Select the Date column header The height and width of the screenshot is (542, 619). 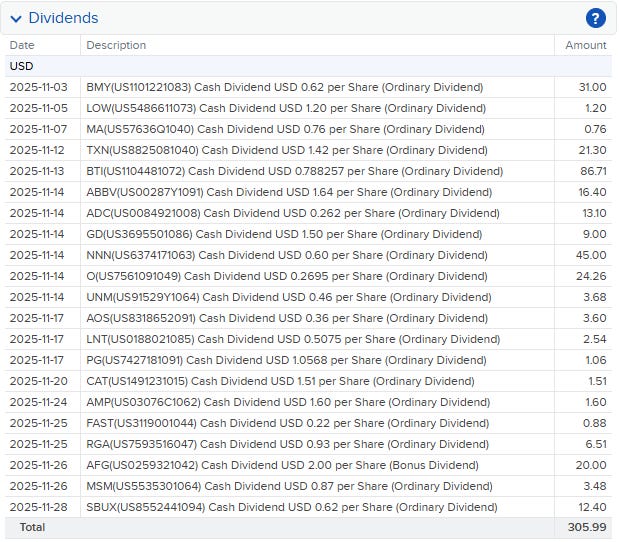click(x=22, y=45)
